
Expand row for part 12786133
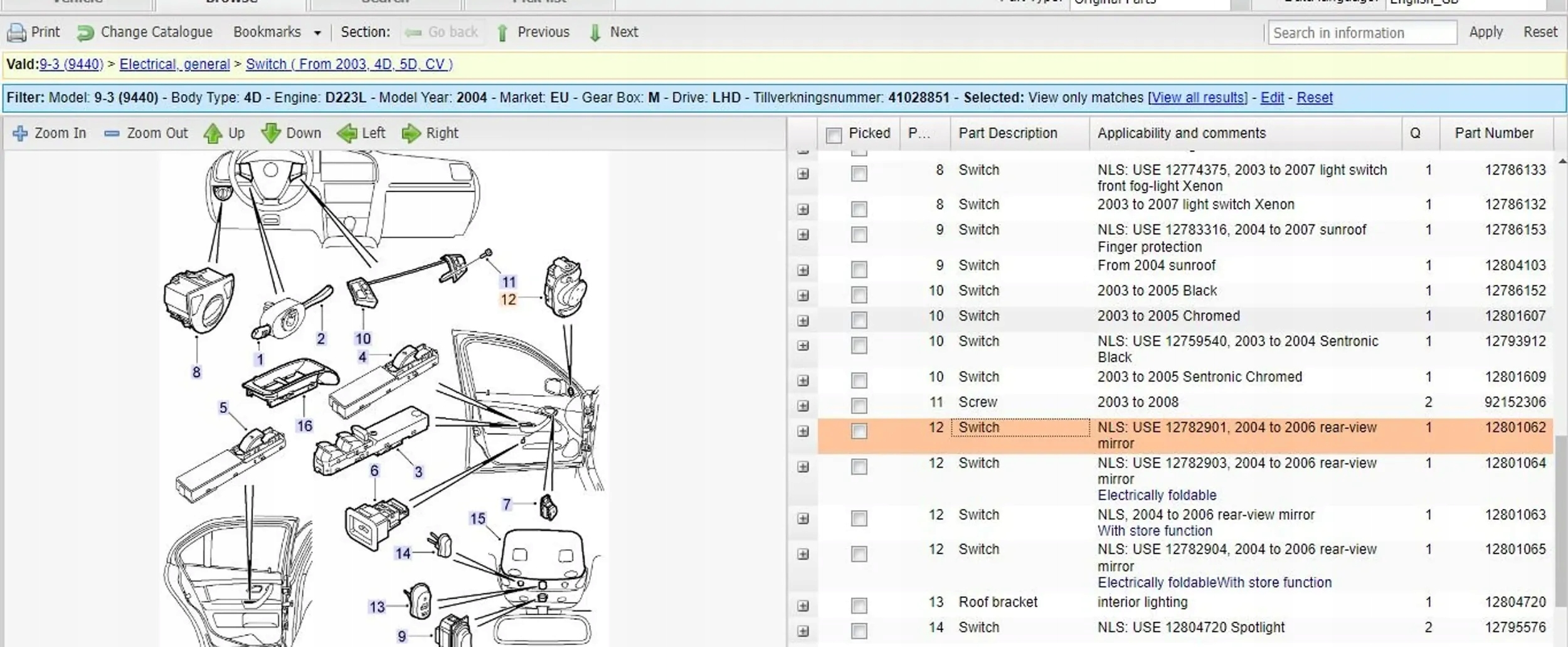[x=803, y=174]
